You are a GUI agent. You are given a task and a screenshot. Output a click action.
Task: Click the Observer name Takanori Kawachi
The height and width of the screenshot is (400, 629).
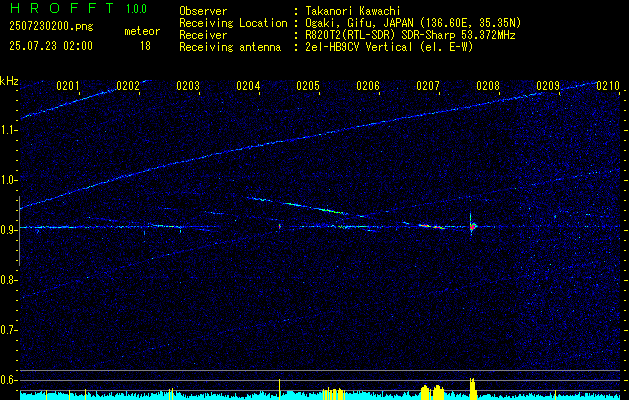(x=353, y=11)
